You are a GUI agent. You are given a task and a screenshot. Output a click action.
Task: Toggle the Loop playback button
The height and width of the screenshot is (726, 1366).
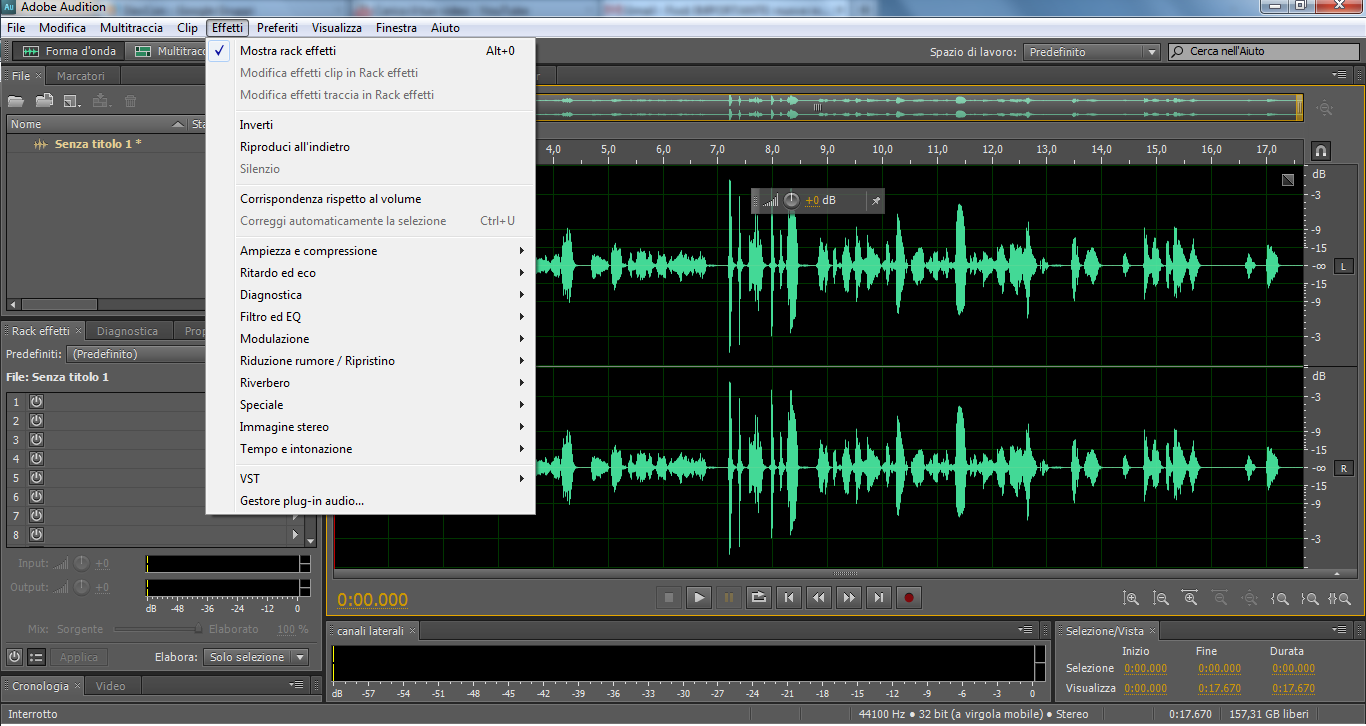click(759, 598)
